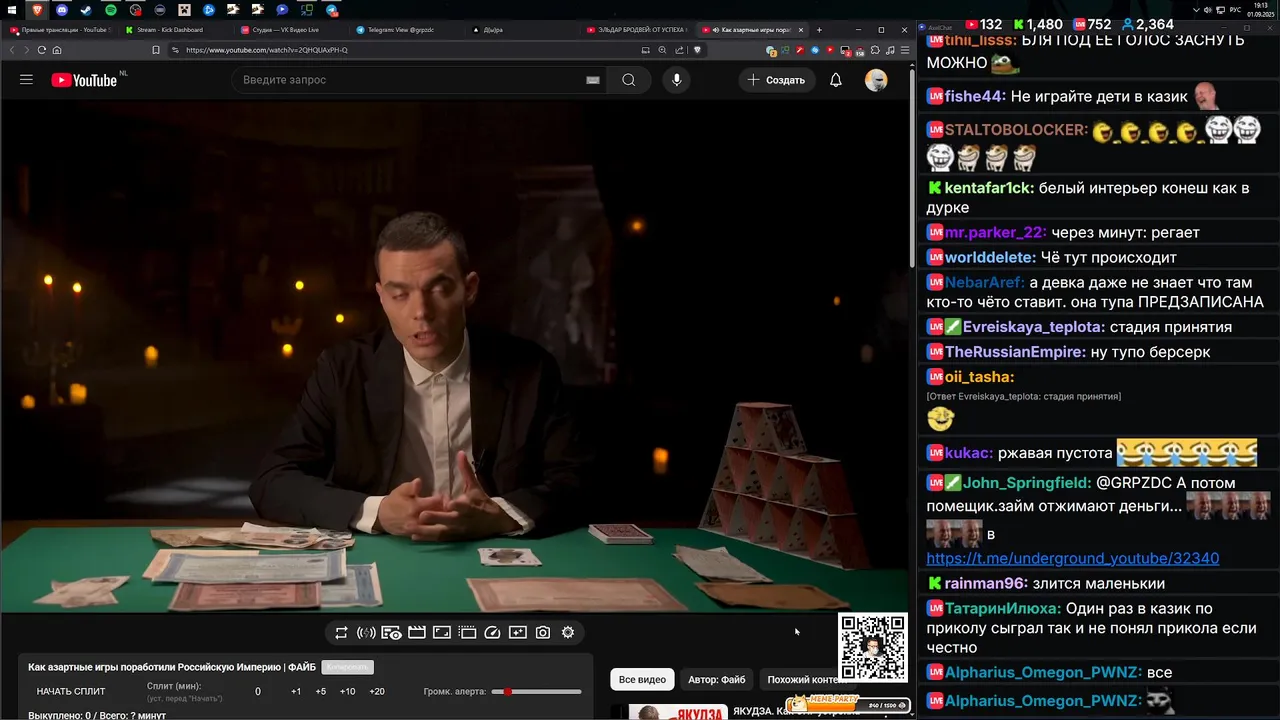Reload the page in browser
This screenshot has height=720, width=1280.
[x=41, y=50]
